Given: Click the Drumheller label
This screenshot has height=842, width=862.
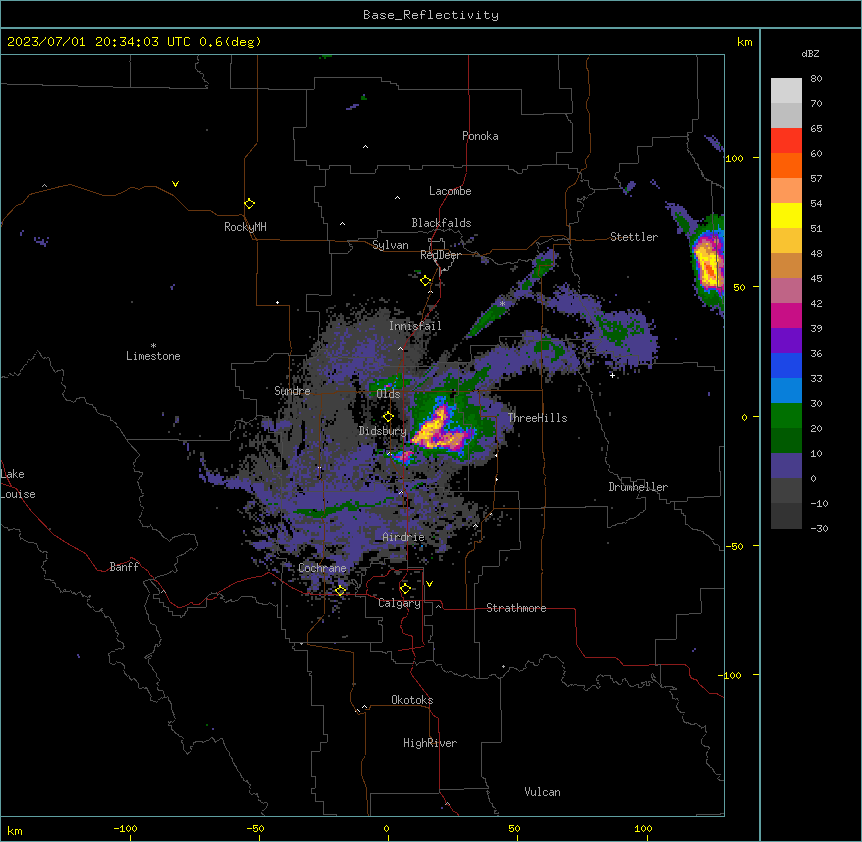Looking at the screenshot, I should pyautogui.click(x=638, y=487).
